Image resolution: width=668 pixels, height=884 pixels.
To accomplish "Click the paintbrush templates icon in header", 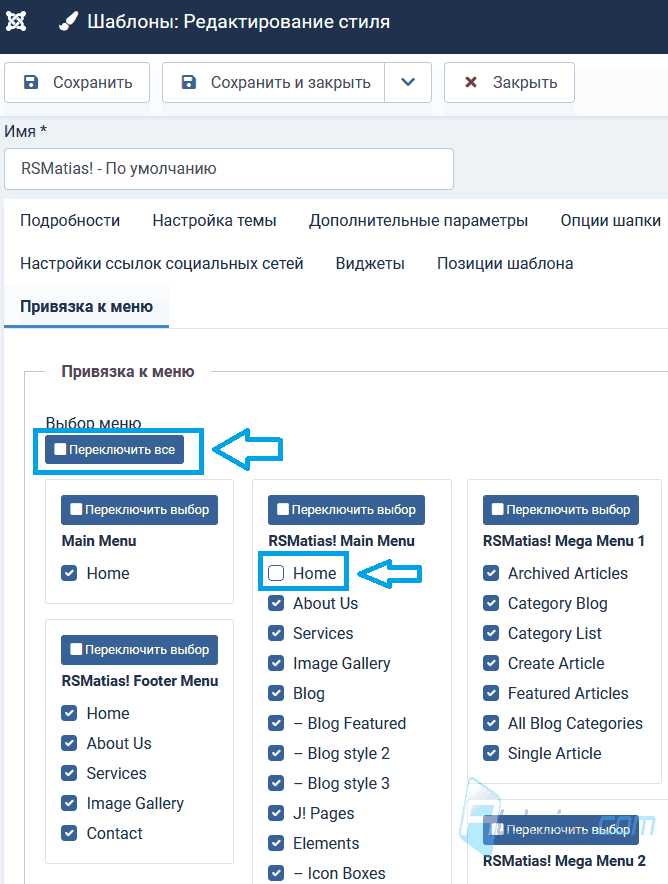I will [x=68, y=22].
